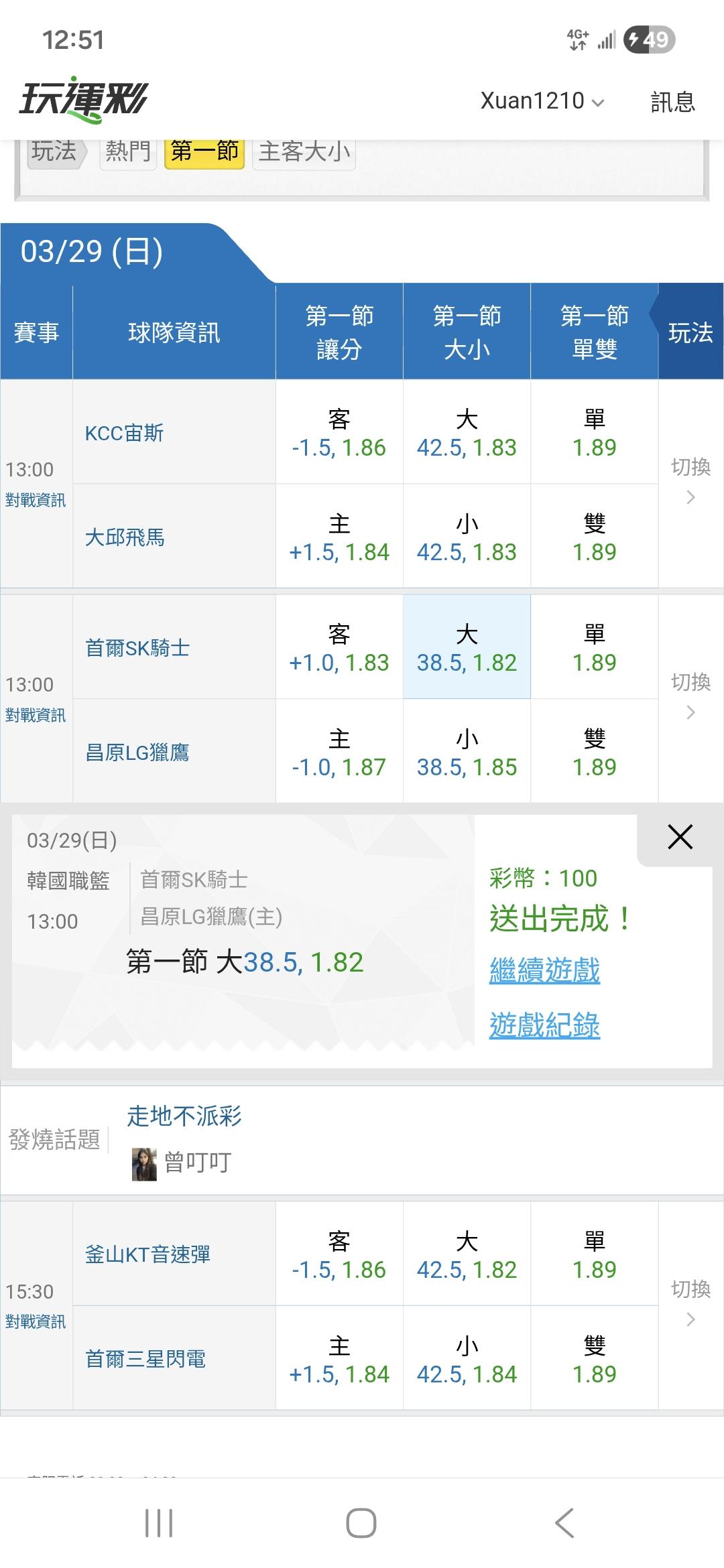Toggle 大 38.5 bet for 首爾SK騎士

pos(467,647)
